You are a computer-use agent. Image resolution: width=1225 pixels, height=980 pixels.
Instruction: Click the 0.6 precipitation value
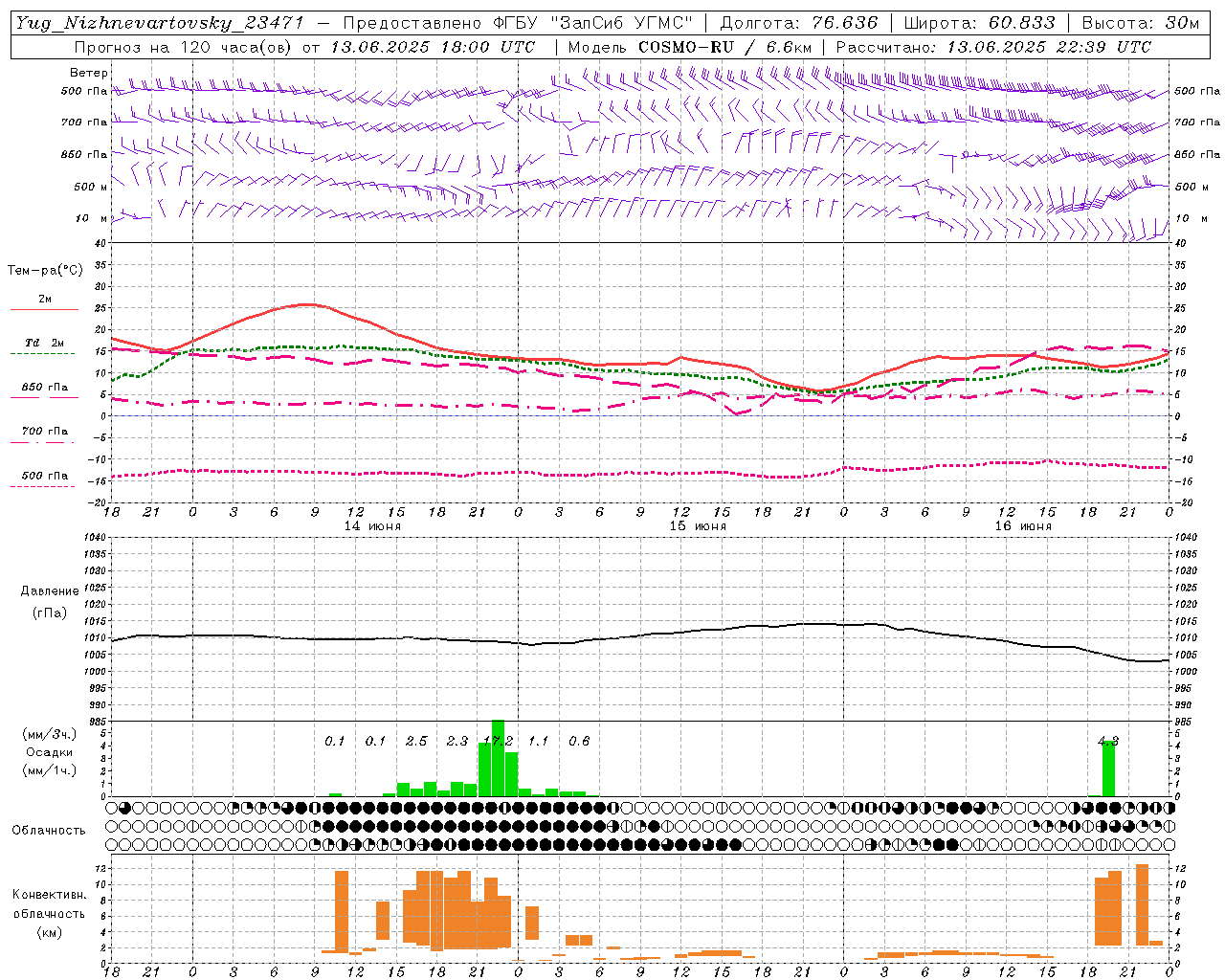[579, 741]
